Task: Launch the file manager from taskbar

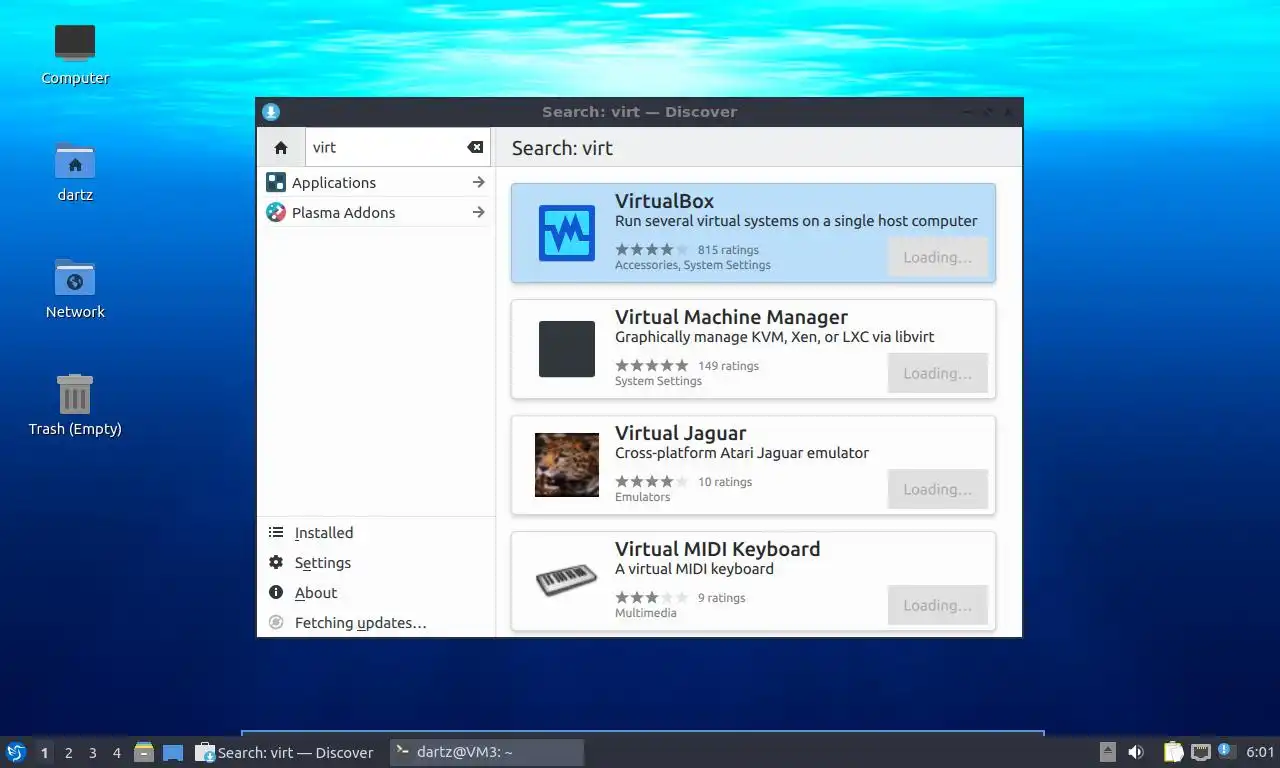Action: (144, 752)
